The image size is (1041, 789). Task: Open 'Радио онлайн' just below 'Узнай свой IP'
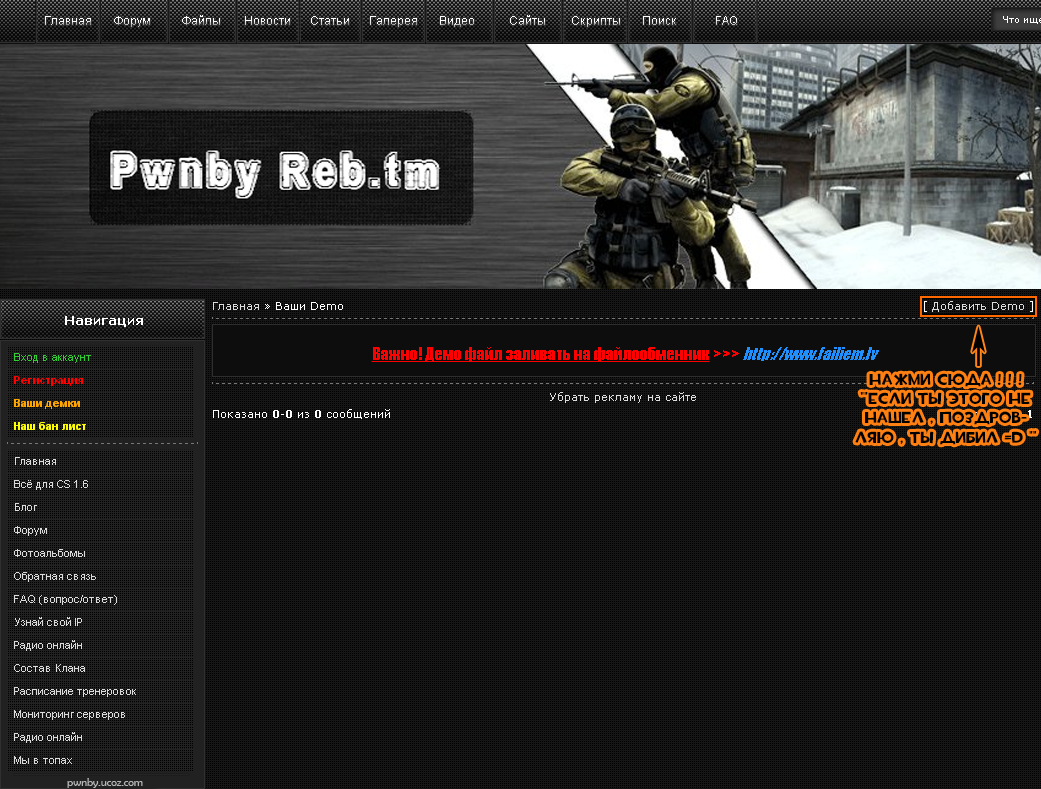(x=48, y=646)
